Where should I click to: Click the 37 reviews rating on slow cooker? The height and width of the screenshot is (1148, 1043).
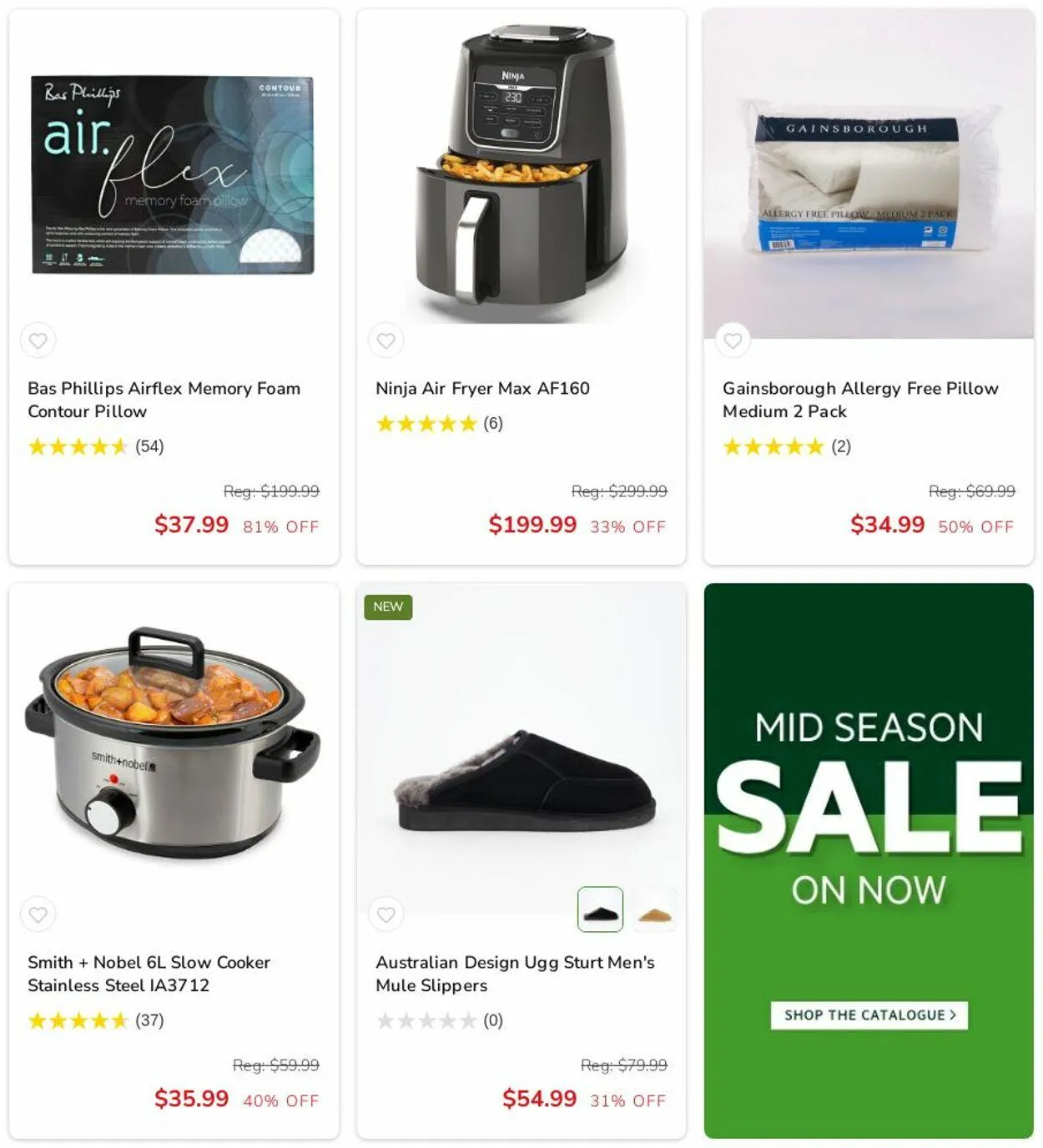[x=96, y=1020]
